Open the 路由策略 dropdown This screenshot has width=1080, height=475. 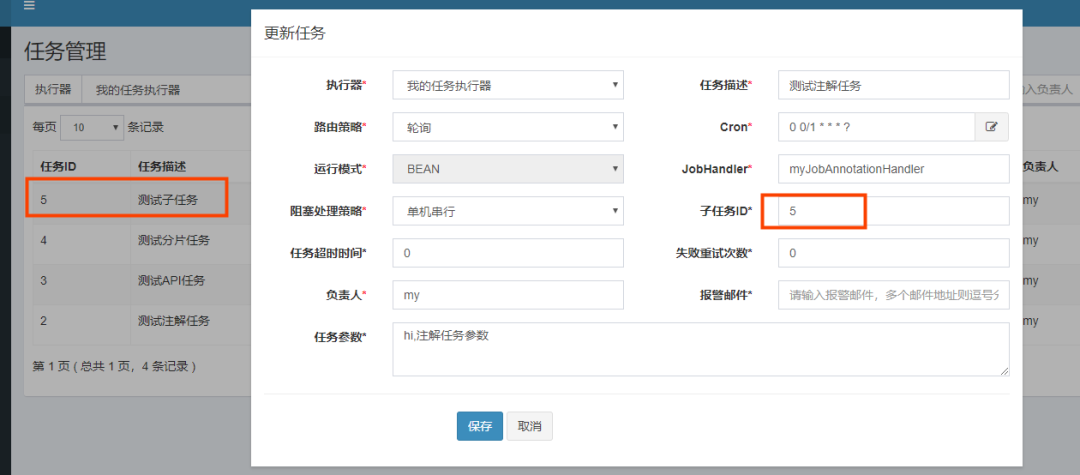pos(508,127)
